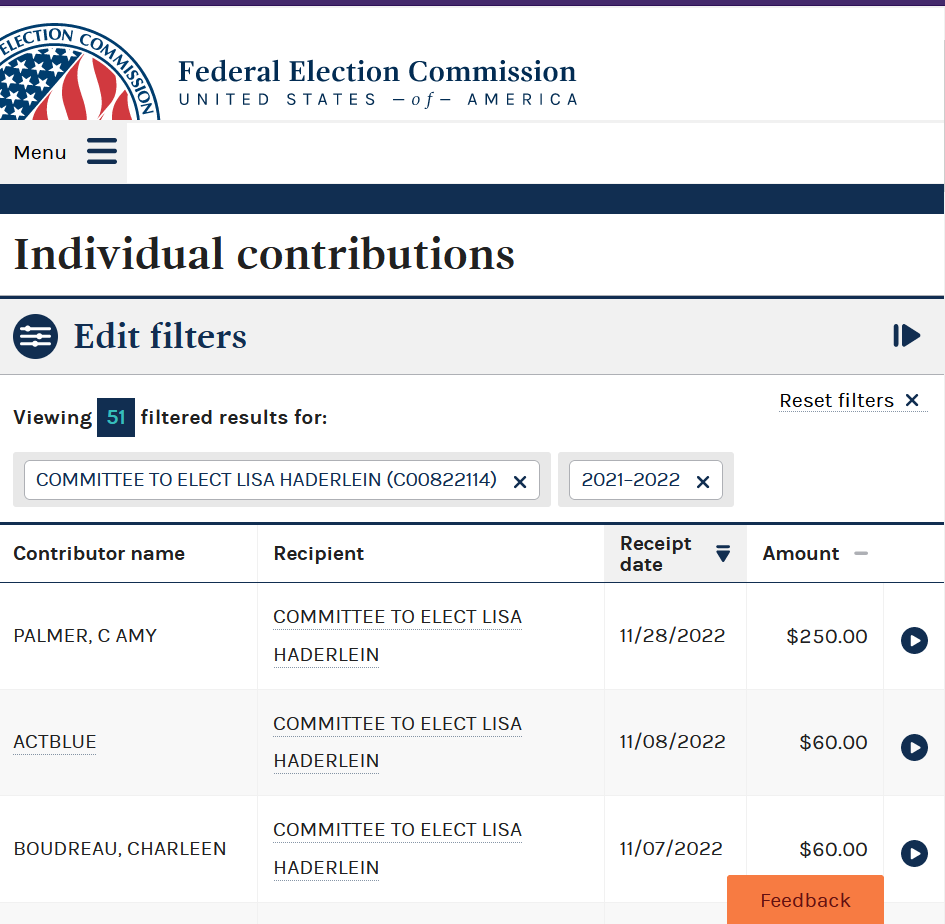Click the orange Feedback button
The width and height of the screenshot is (945, 924).
coord(805,900)
